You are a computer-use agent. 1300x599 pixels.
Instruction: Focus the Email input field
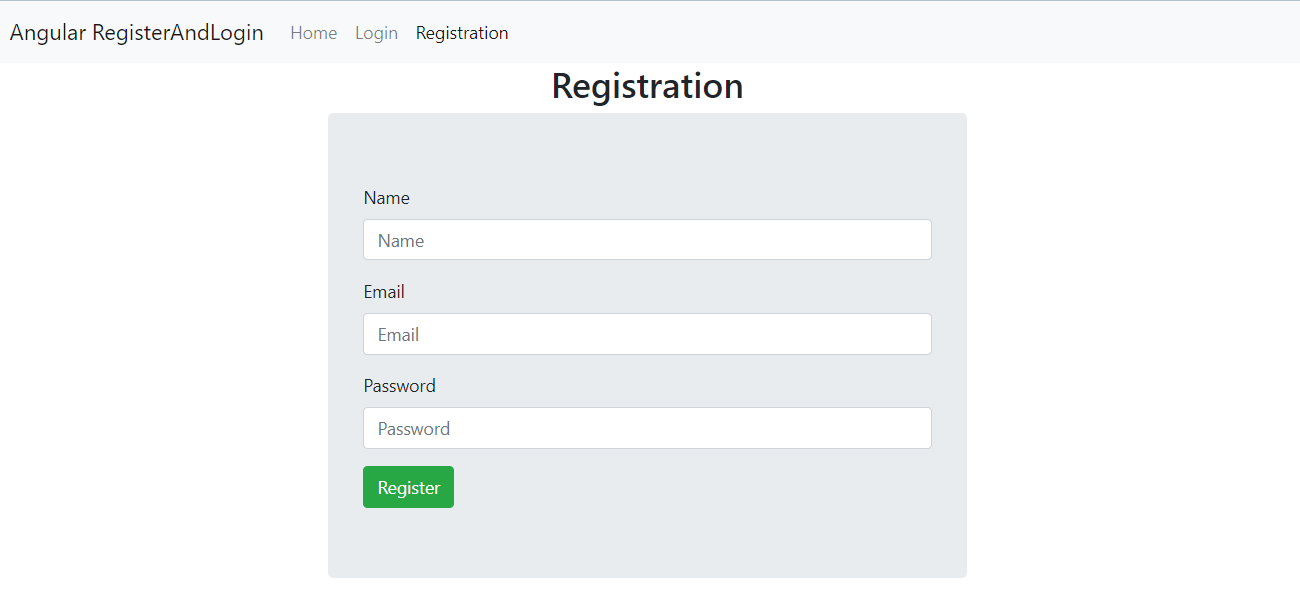point(647,333)
